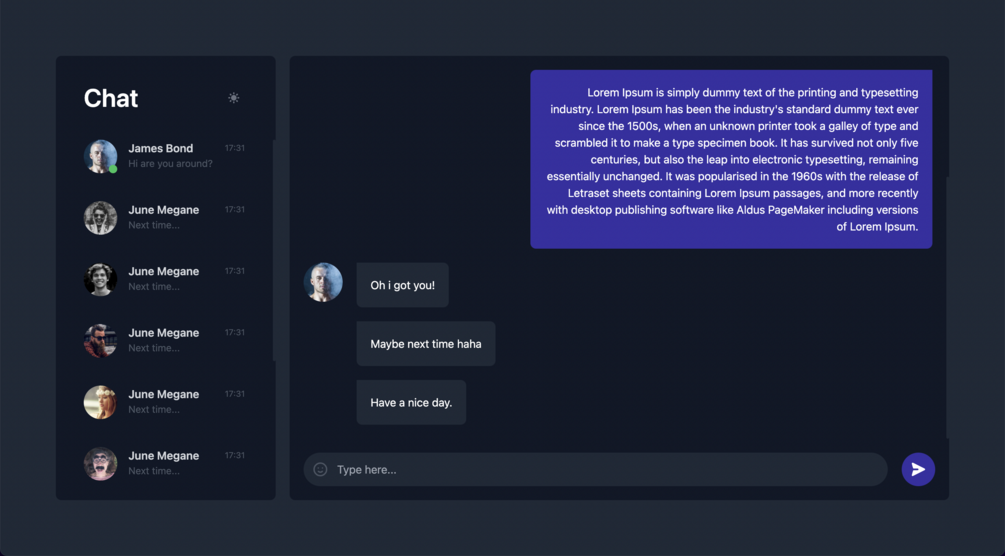The height and width of the screenshot is (556, 1005).
Task: Open the emoji picker smiley icon
Action: [320, 469]
